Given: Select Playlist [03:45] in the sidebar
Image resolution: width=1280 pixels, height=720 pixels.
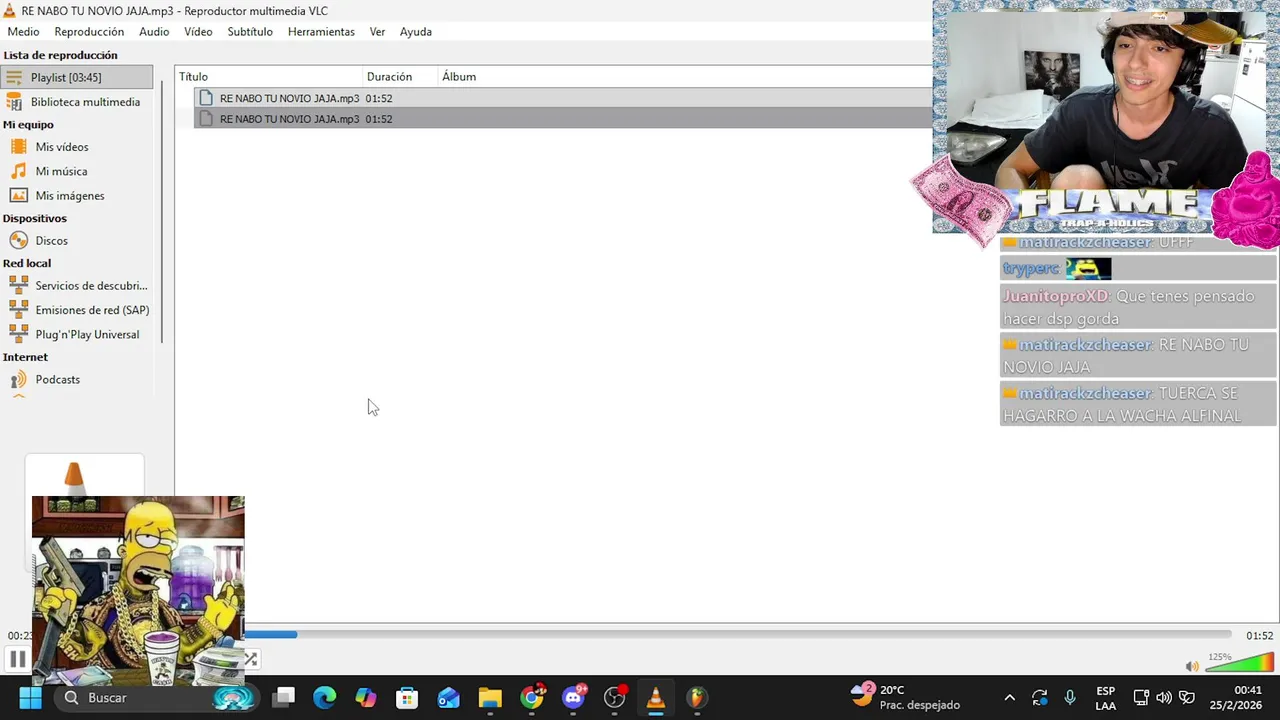Looking at the screenshot, I should (77, 77).
